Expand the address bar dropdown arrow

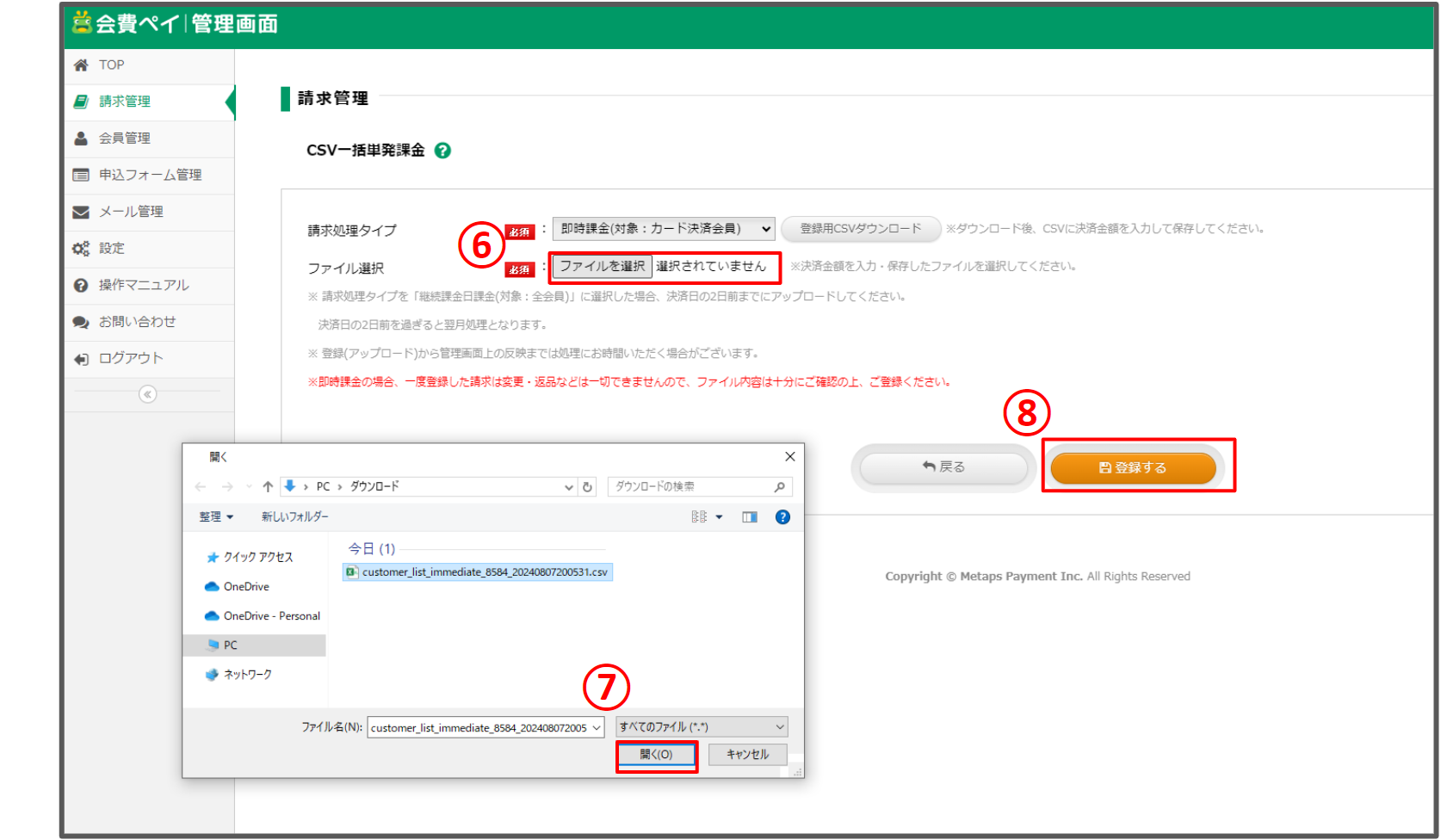coord(567,486)
